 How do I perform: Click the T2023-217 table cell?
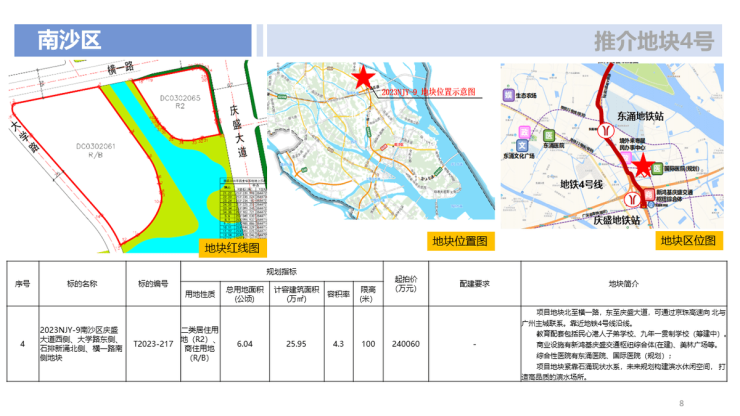tap(153, 344)
